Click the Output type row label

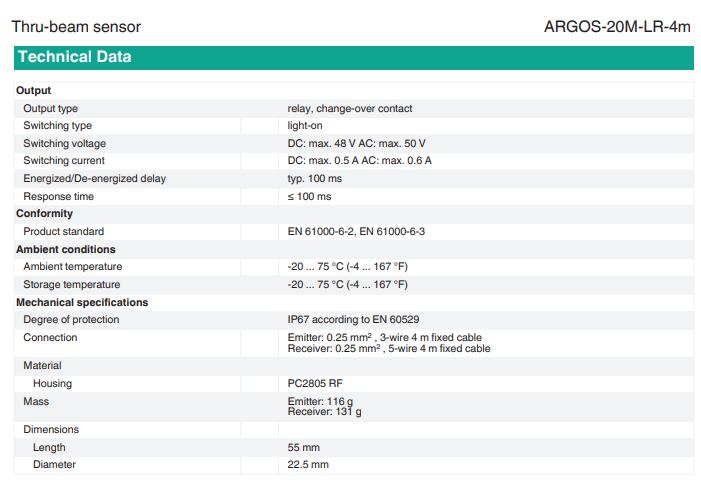pos(50,108)
